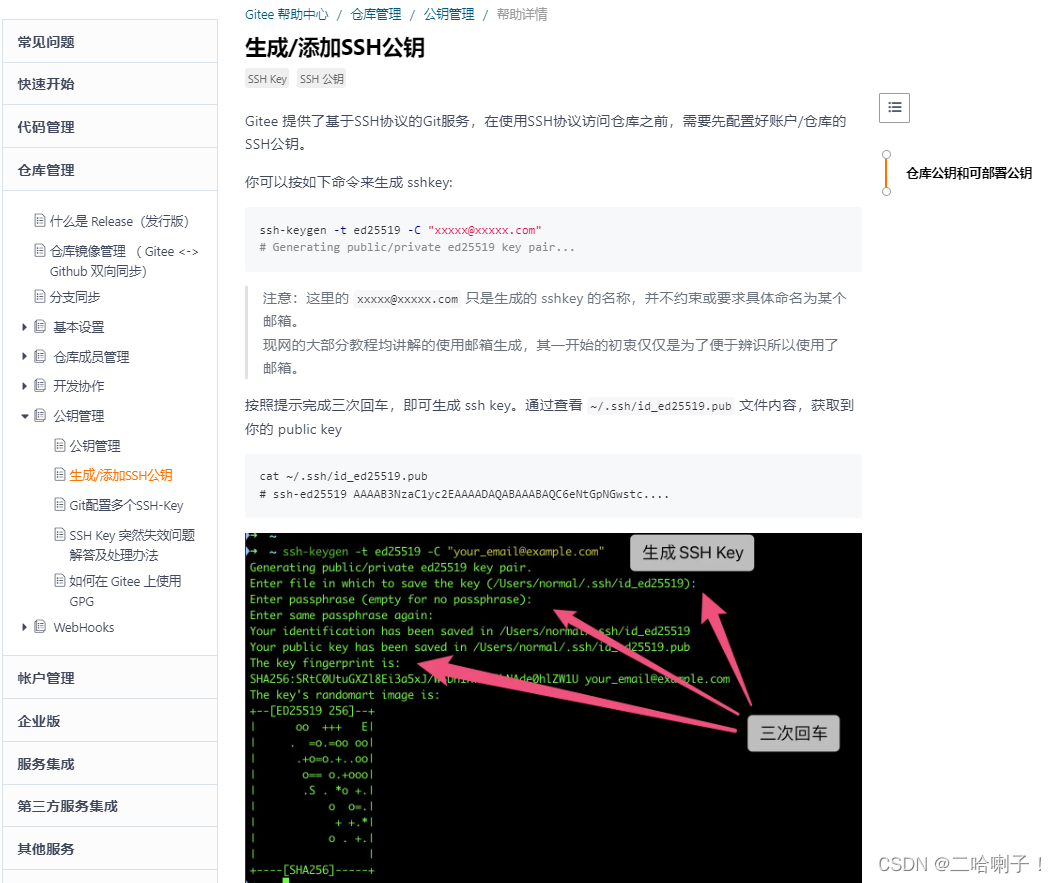
Task: Open 企业版 sidebar section
Action: click(110, 721)
